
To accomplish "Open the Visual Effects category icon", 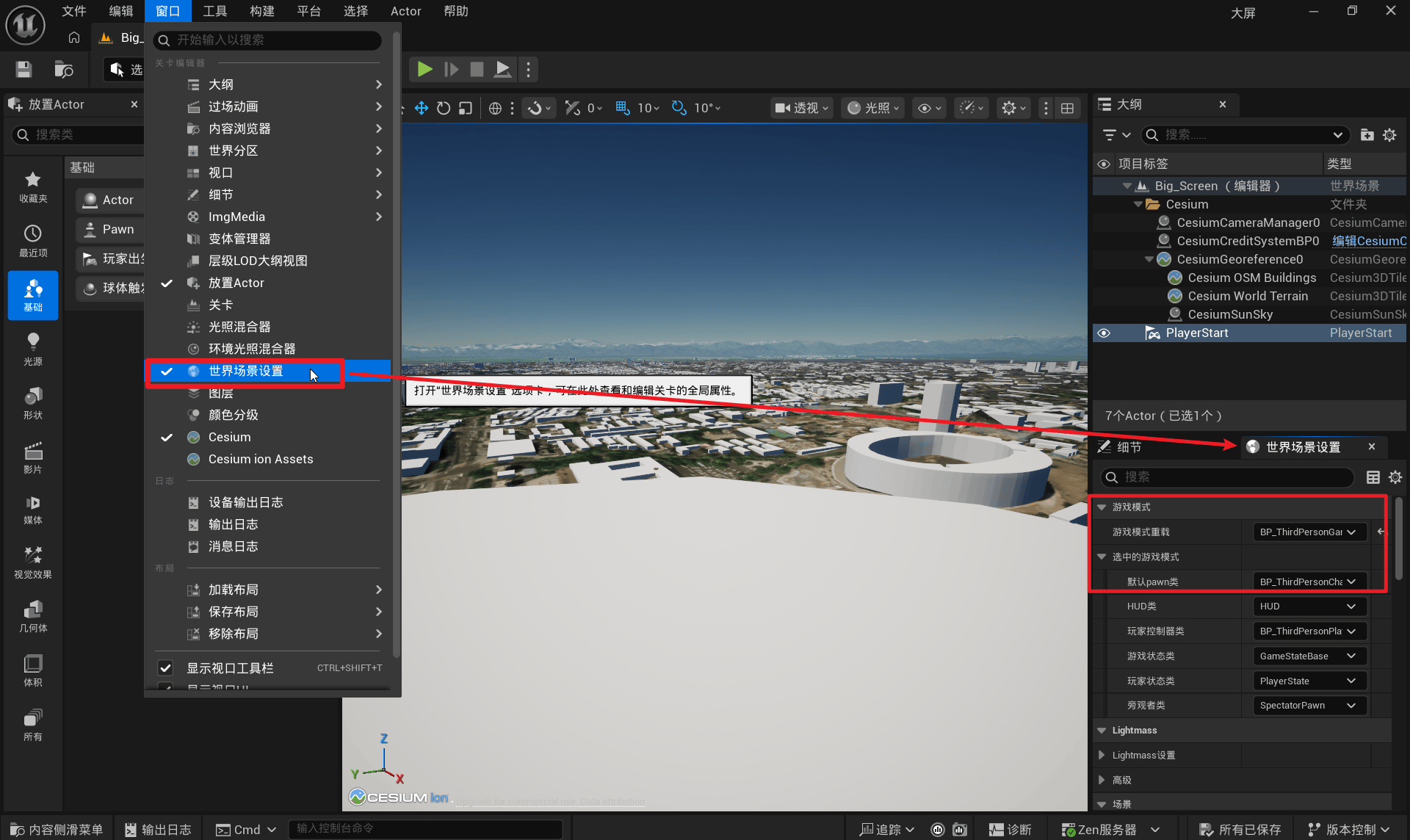I will pos(32,562).
